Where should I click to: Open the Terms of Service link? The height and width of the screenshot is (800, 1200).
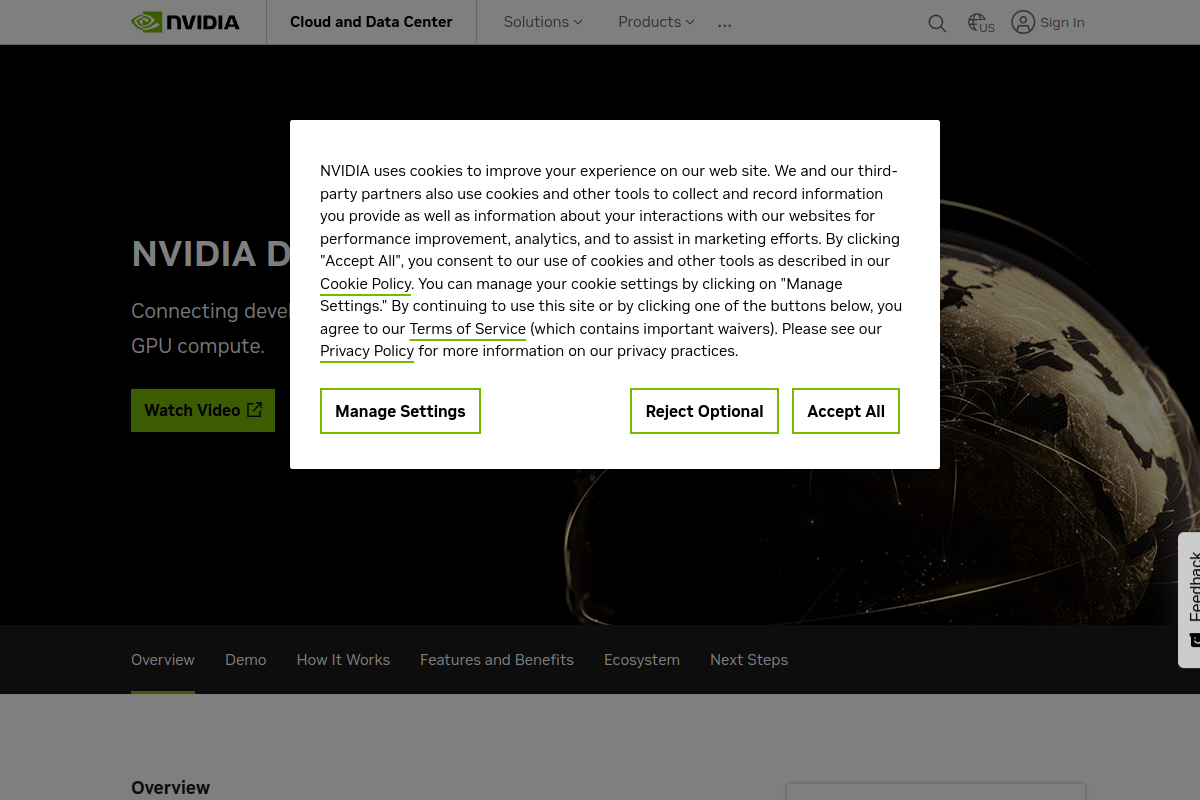(467, 329)
